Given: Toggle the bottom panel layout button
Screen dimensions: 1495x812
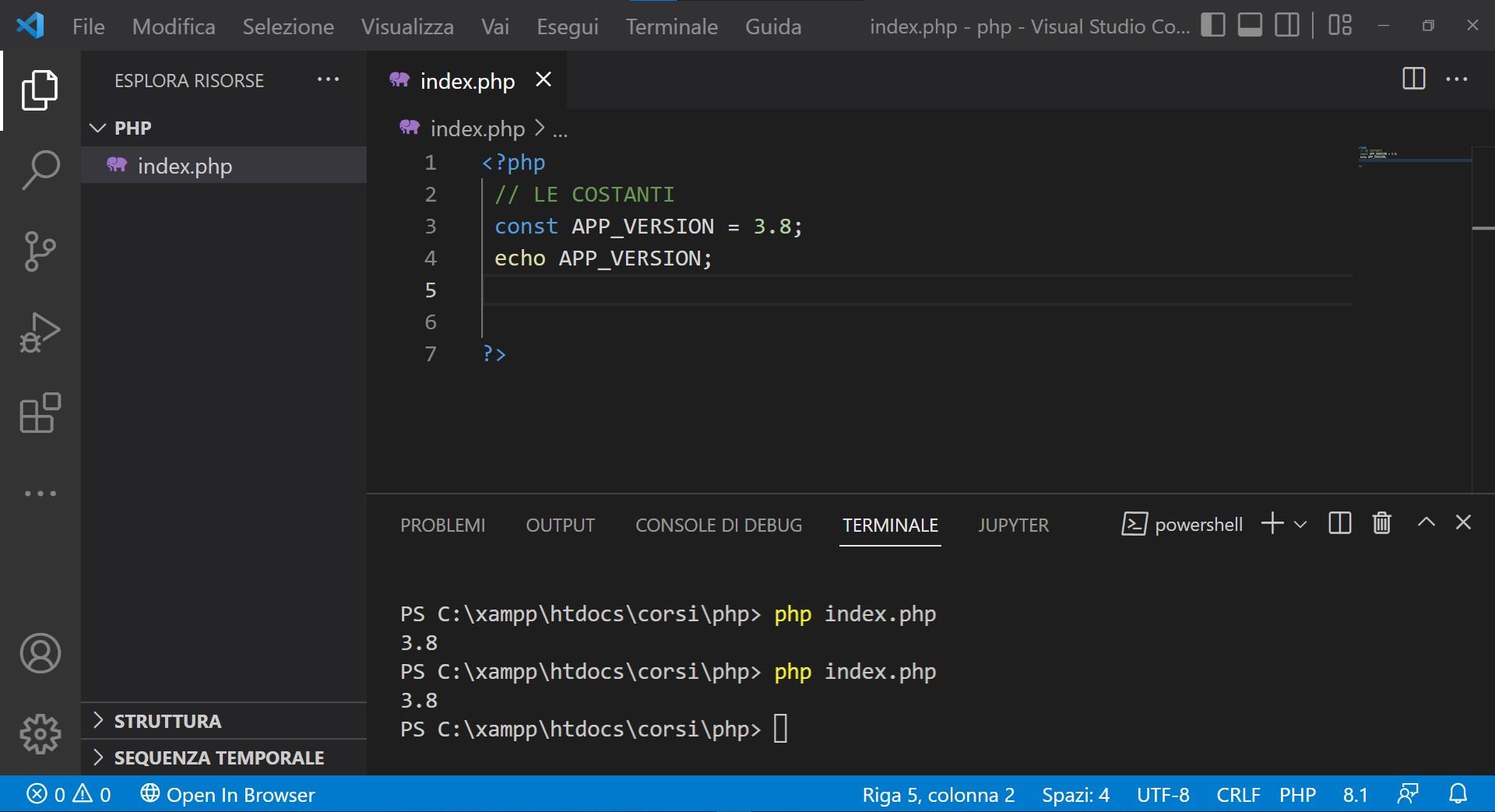Looking at the screenshot, I should coord(1250,26).
